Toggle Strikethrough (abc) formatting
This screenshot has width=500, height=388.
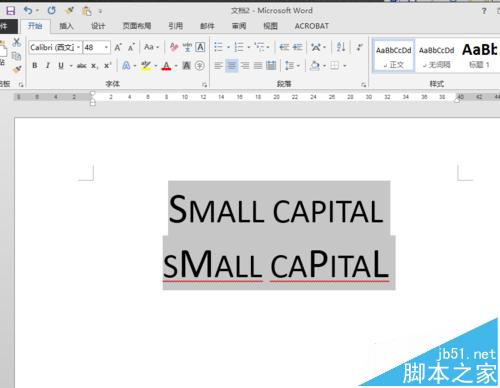click(x=82, y=66)
